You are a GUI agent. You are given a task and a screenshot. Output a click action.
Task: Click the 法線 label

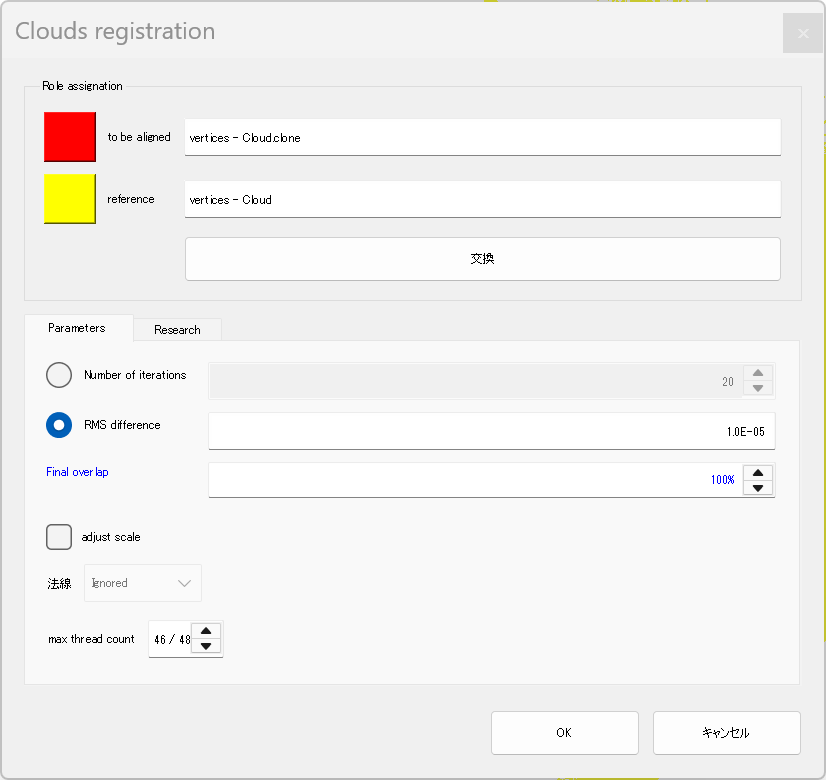[59, 584]
